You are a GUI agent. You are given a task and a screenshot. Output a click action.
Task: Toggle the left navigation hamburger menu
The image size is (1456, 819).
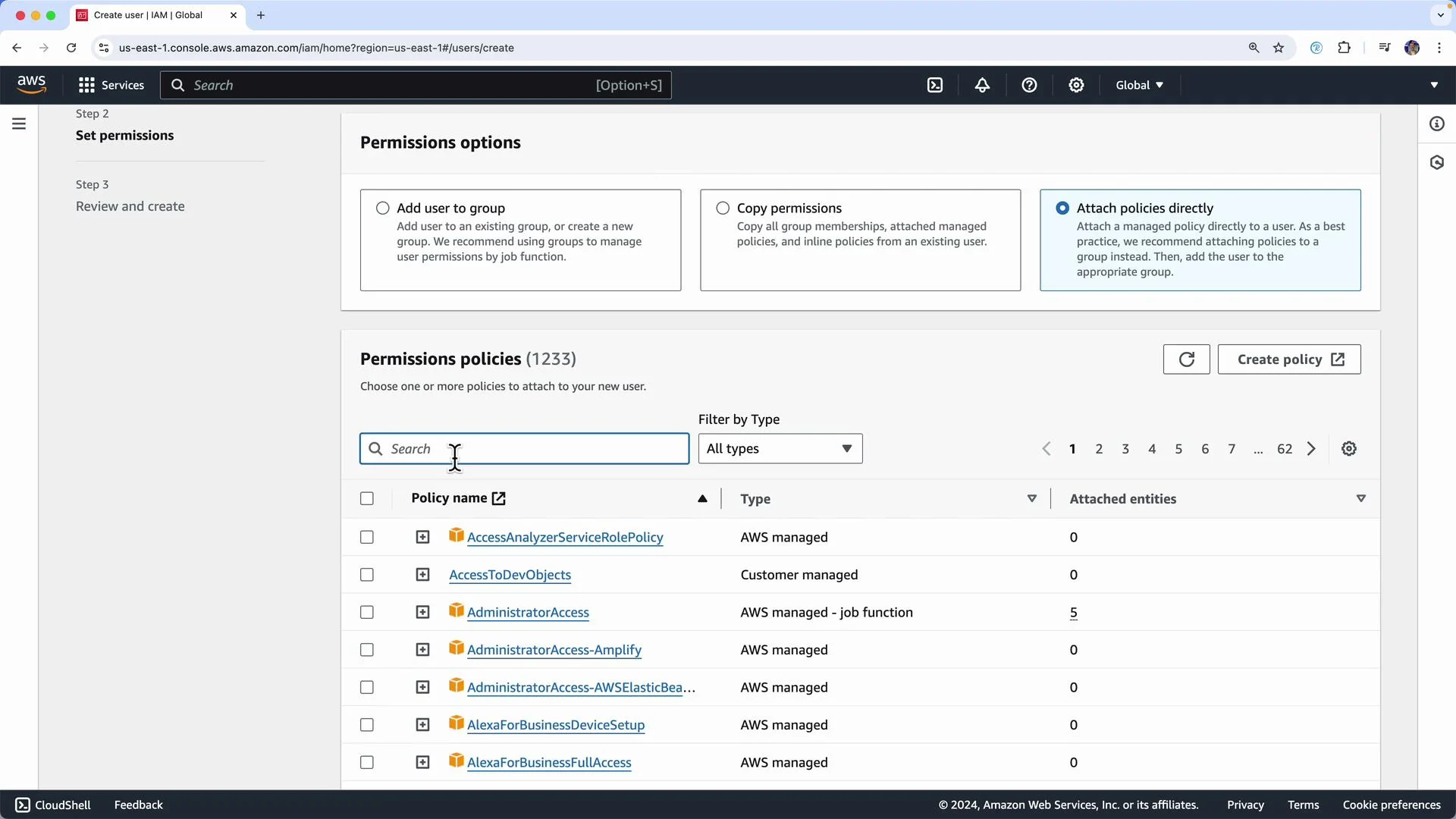tap(19, 124)
